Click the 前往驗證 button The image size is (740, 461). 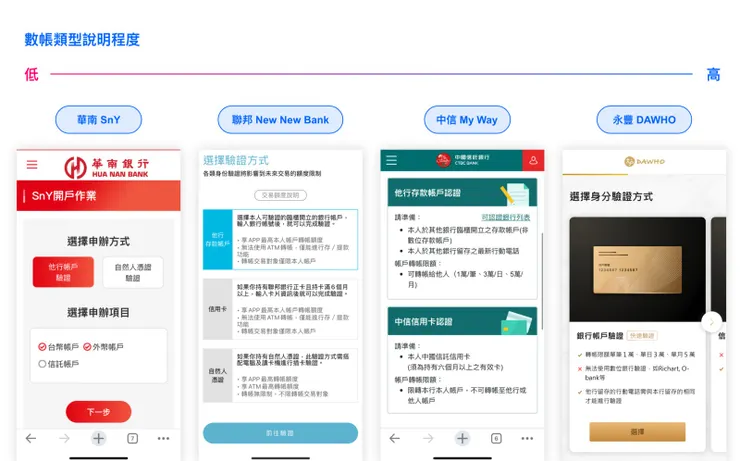pos(280,433)
